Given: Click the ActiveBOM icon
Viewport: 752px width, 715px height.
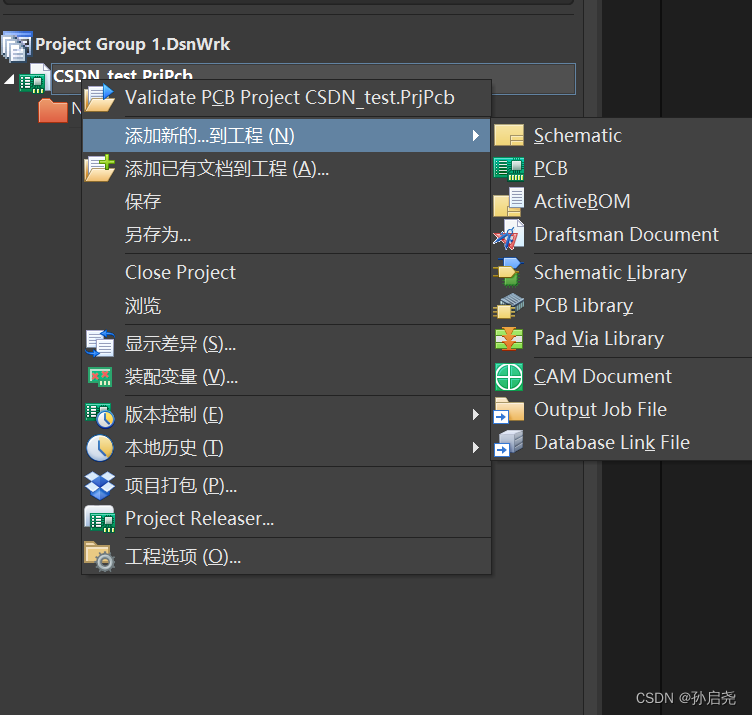Looking at the screenshot, I should click(x=509, y=202).
